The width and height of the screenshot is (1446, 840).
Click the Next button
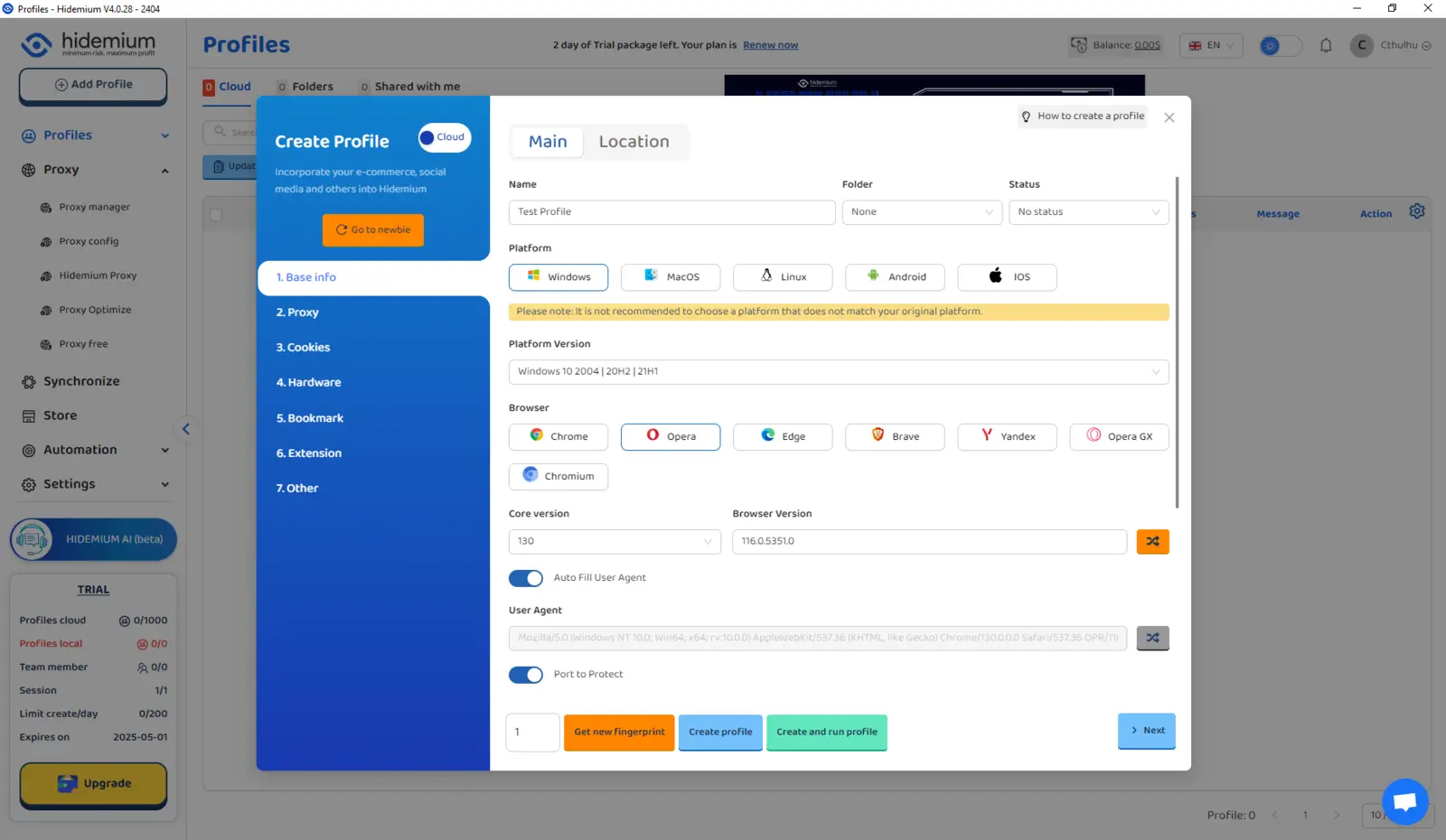coord(1147,731)
